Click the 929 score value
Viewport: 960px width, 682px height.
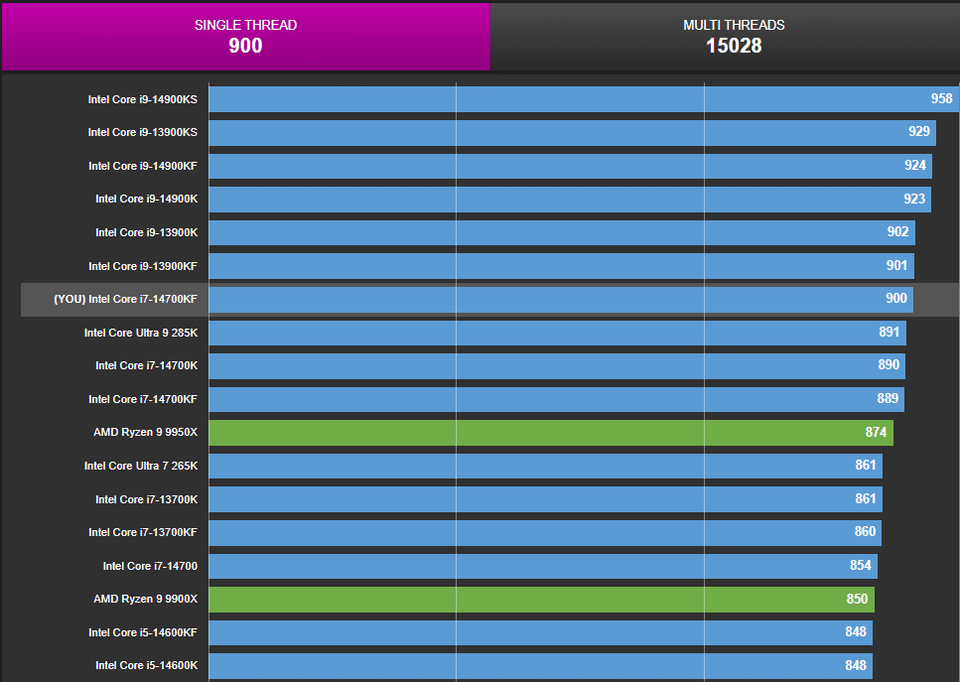pyautogui.click(x=919, y=132)
